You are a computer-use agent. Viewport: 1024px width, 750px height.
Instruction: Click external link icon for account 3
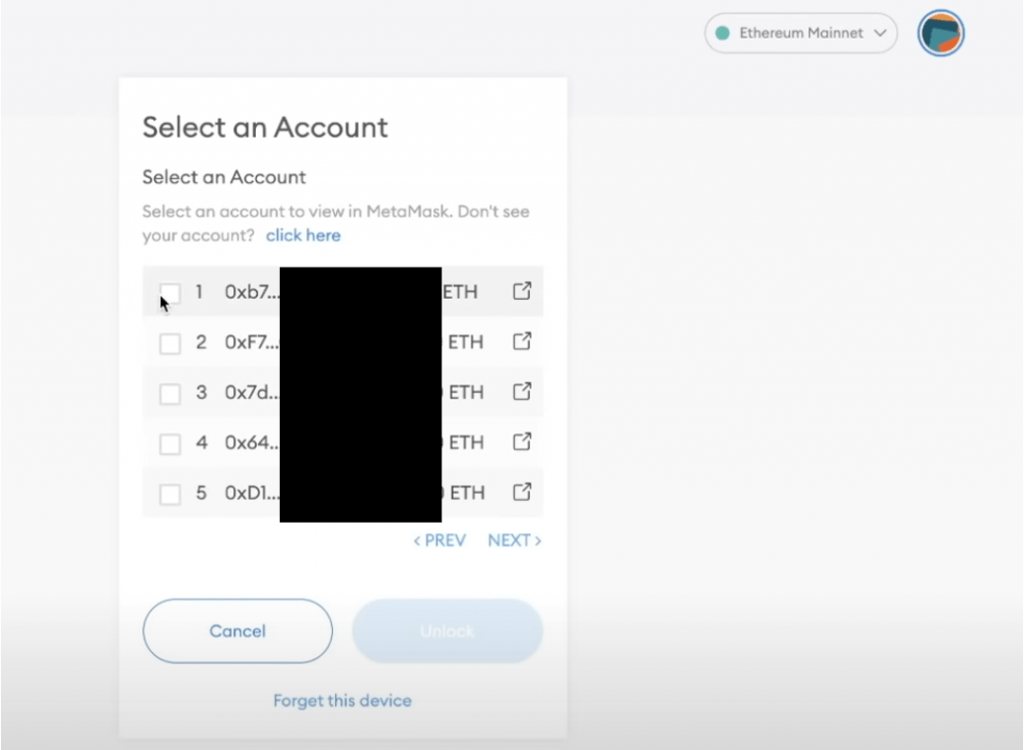[x=521, y=391]
